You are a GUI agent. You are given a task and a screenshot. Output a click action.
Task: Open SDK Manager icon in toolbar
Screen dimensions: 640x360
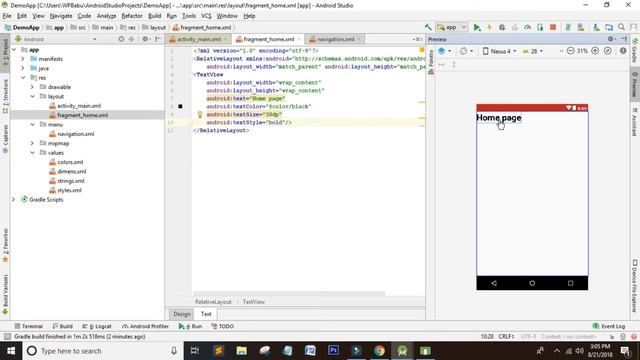[596, 27]
